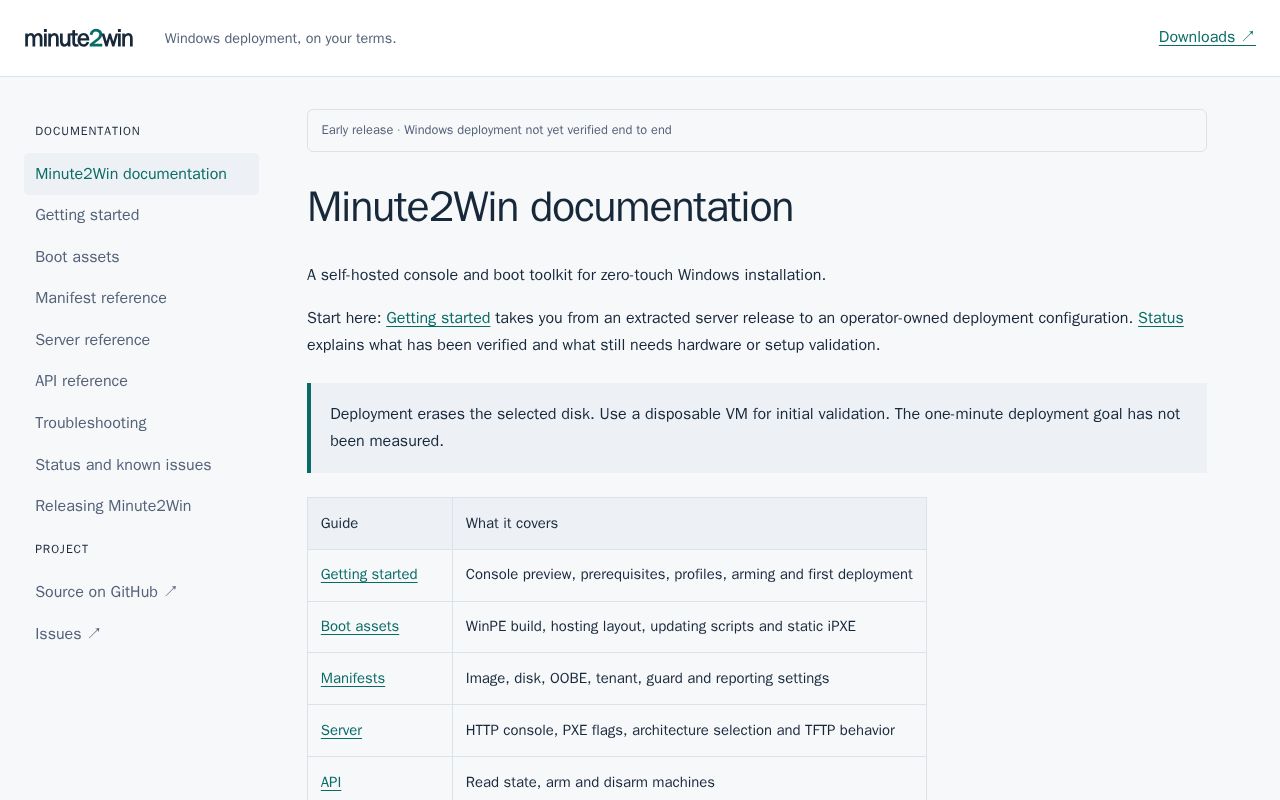
Task: Click 'Windows deployment, on your terms.' tagline
Action: pyautogui.click(x=280, y=38)
